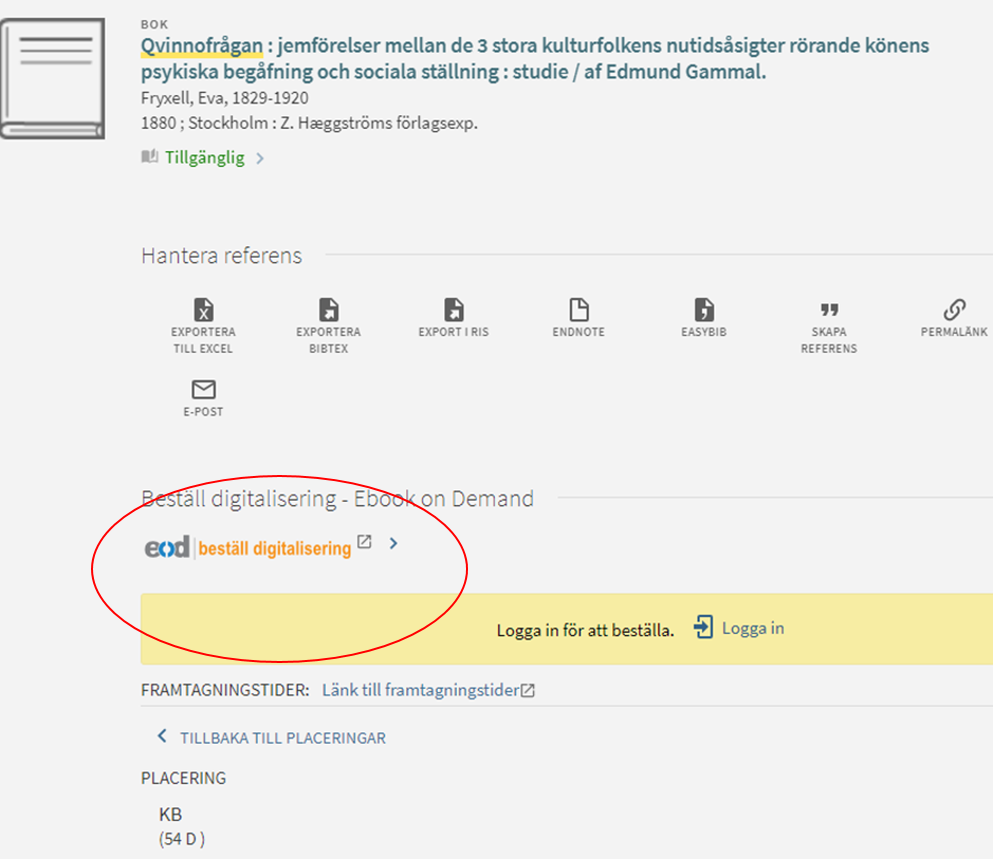Click the Logga in link

click(753, 628)
